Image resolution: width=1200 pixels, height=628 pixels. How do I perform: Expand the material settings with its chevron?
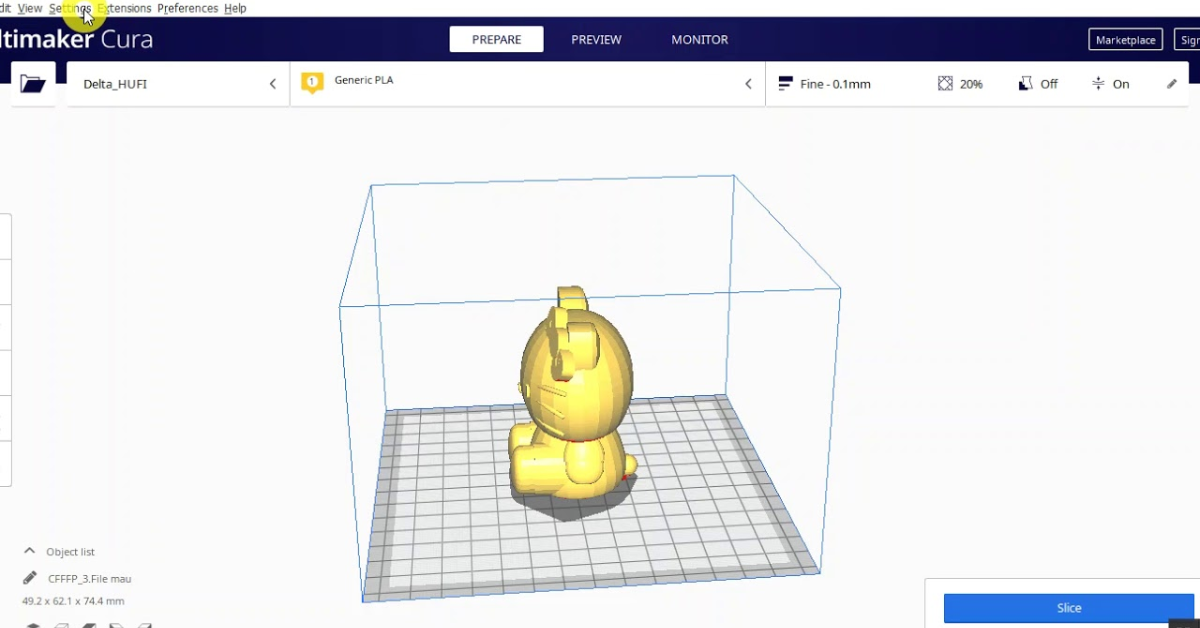[x=748, y=84]
